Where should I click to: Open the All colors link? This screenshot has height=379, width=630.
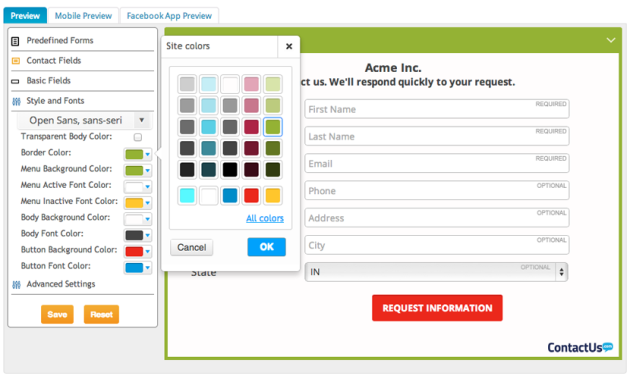265,218
